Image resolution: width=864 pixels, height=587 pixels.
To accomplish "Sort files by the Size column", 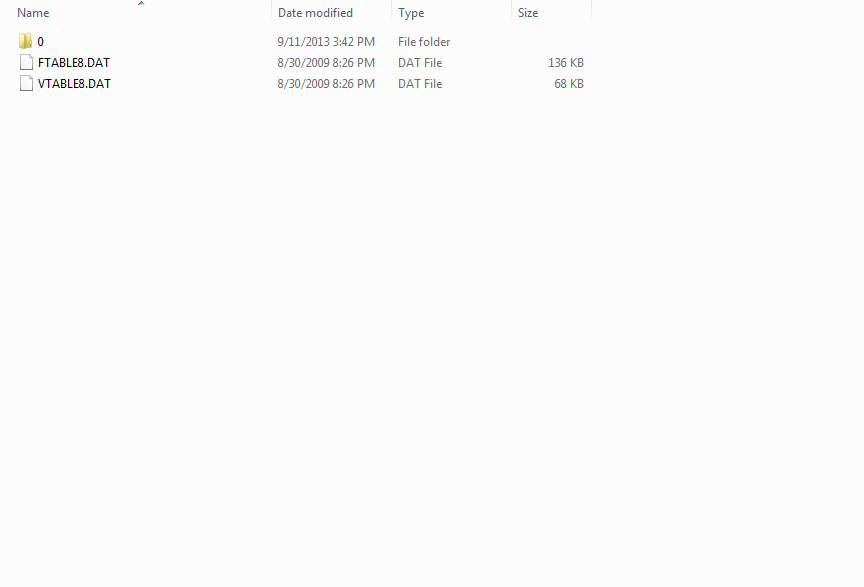I will [x=528, y=13].
